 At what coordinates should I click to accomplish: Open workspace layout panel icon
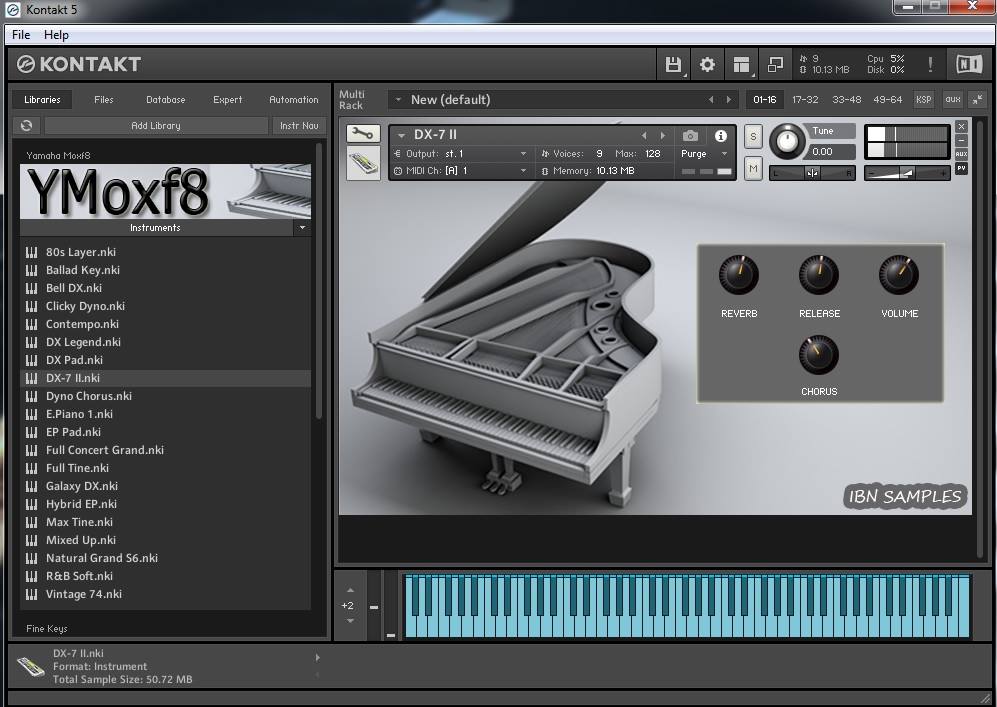[741, 65]
